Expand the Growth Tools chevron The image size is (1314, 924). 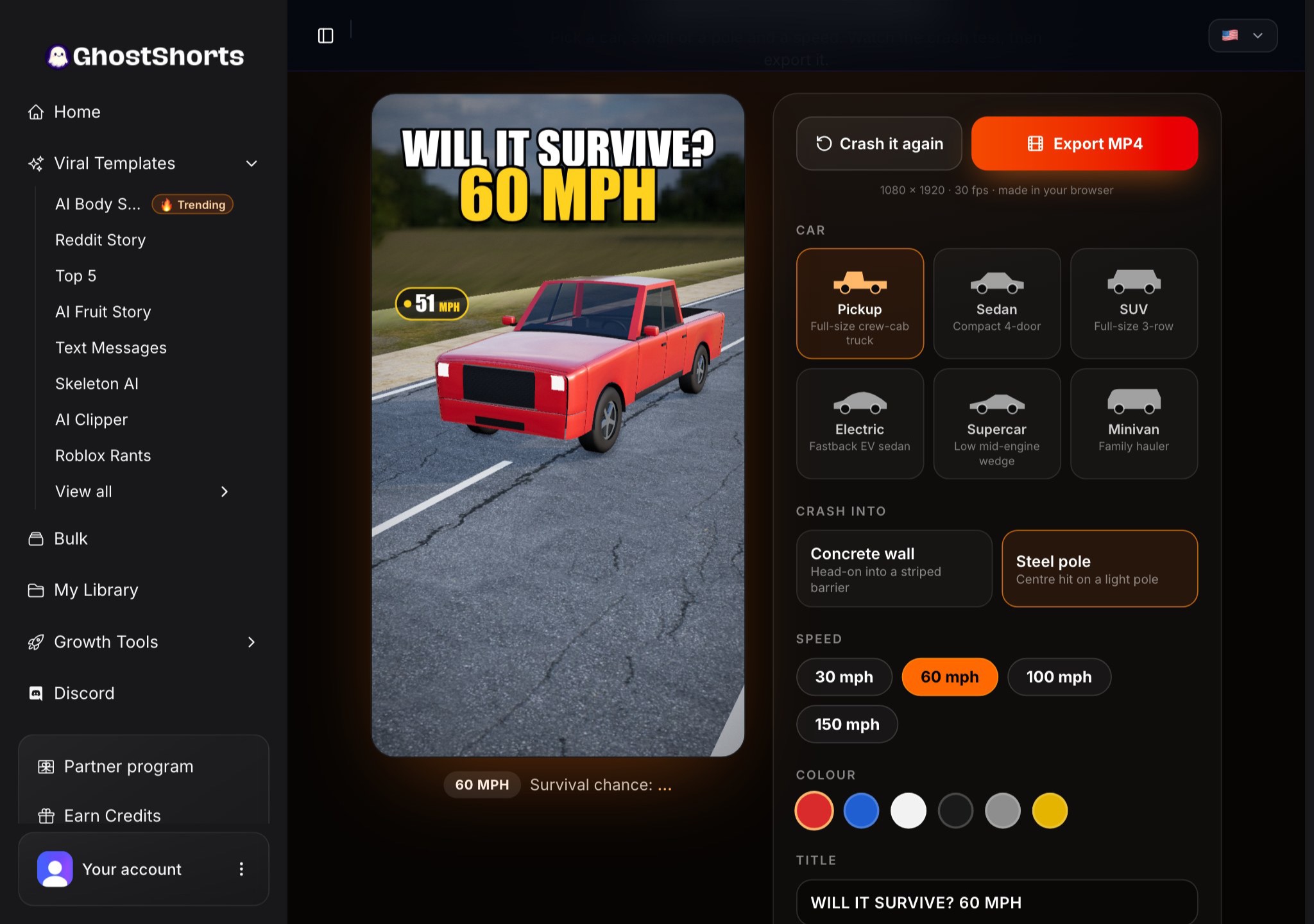[x=252, y=642]
